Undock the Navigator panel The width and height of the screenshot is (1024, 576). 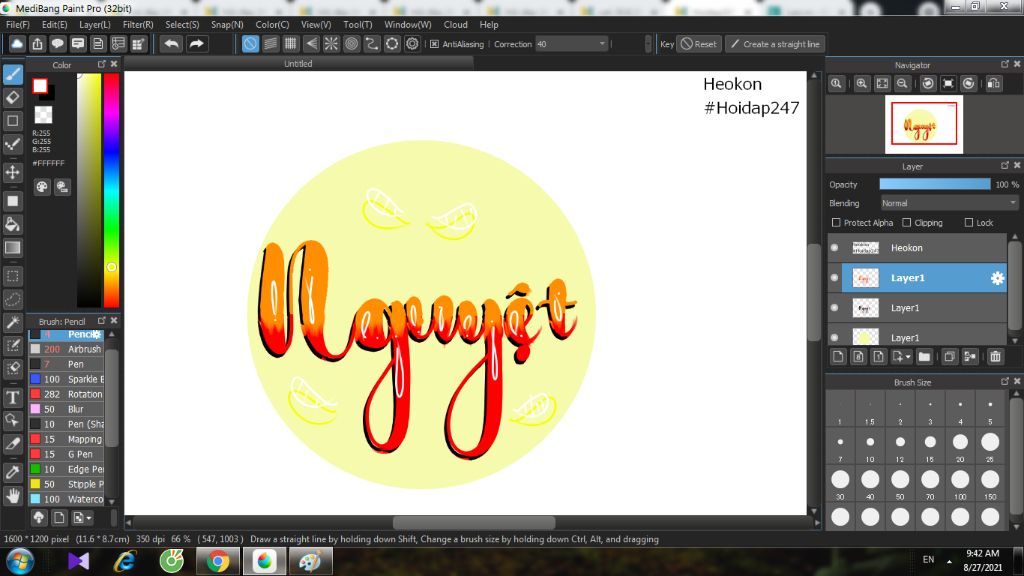click(1004, 64)
